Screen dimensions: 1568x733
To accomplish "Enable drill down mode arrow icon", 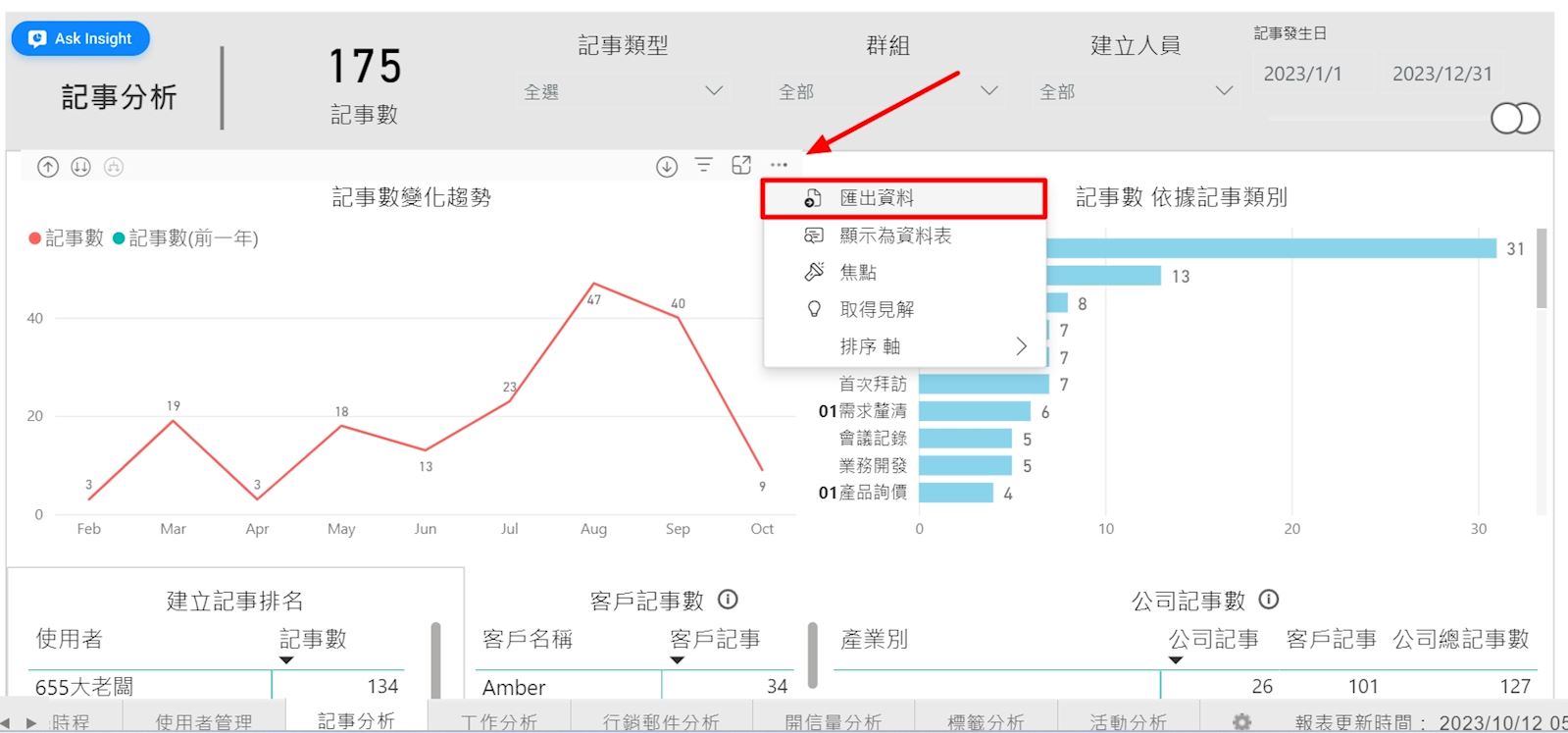I will [667, 167].
